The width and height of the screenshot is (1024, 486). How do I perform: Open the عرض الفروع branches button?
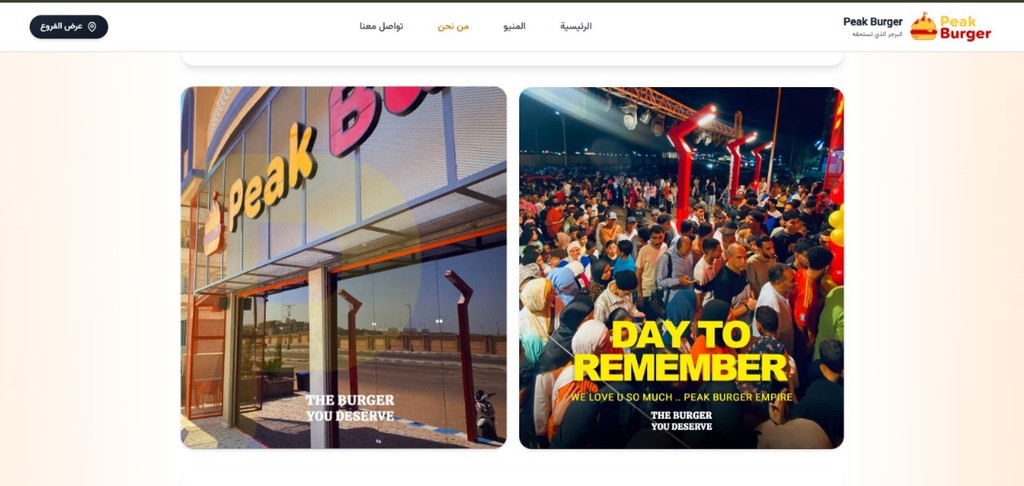pyautogui.click(x=69, y=27)
